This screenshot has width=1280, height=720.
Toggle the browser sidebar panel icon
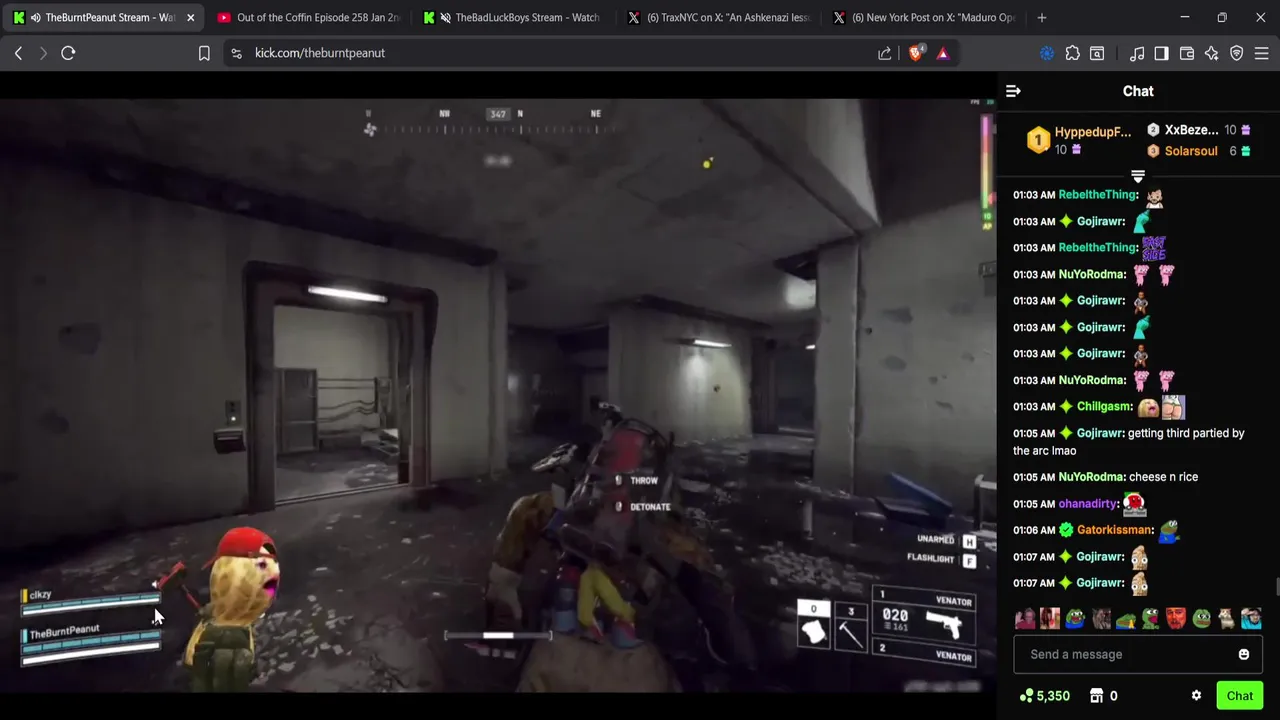(1161, 53)
